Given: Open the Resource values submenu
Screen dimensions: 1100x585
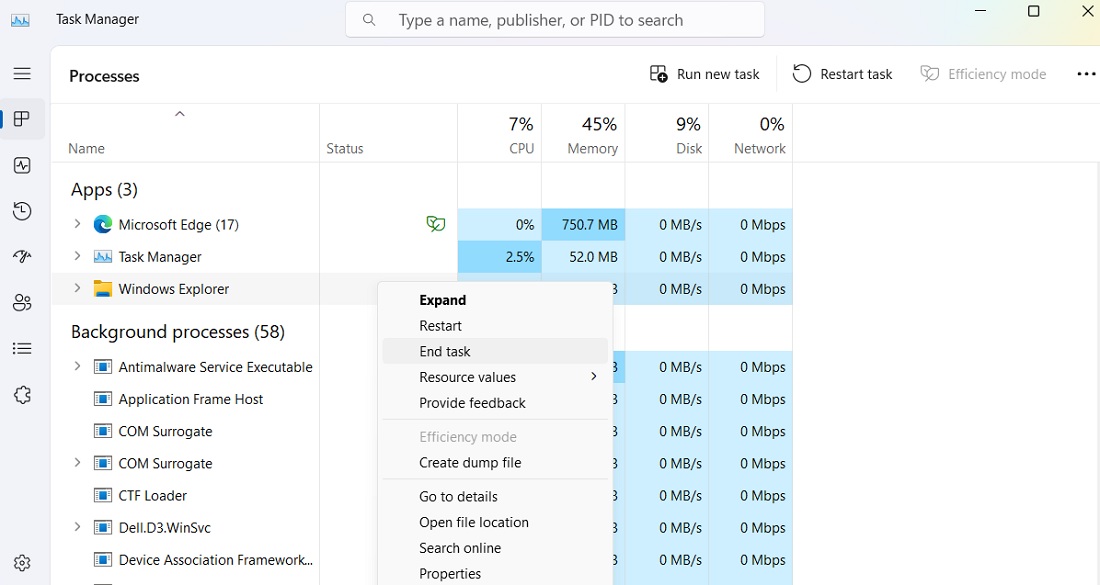Looking at the screenshot, I should (466, 377).
